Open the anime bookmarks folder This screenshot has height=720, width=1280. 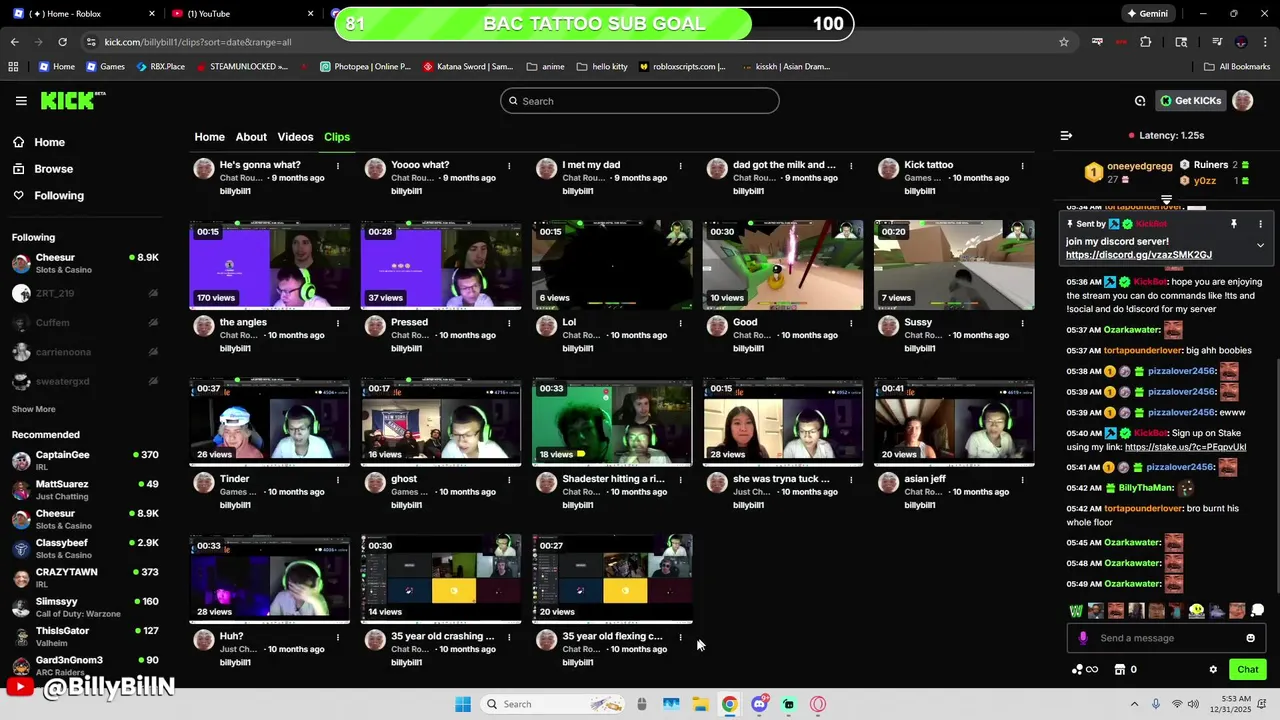545,67
